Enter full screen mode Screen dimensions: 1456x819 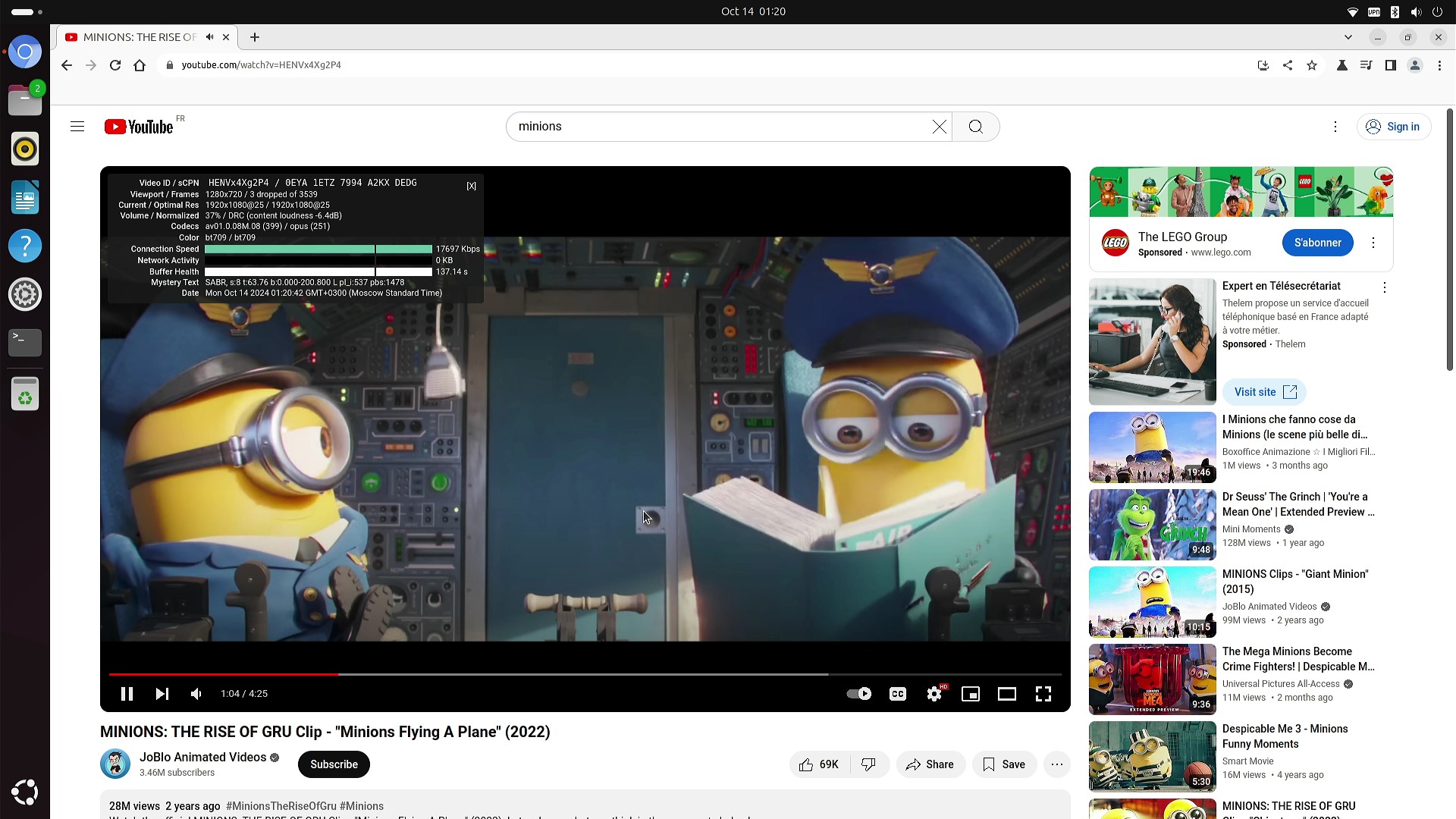tap(1043, 694)
